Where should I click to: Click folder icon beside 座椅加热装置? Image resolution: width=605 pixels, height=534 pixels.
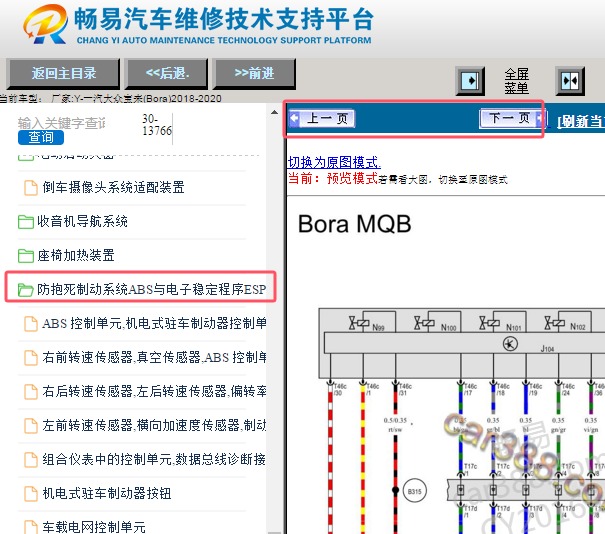coord(25,256)
